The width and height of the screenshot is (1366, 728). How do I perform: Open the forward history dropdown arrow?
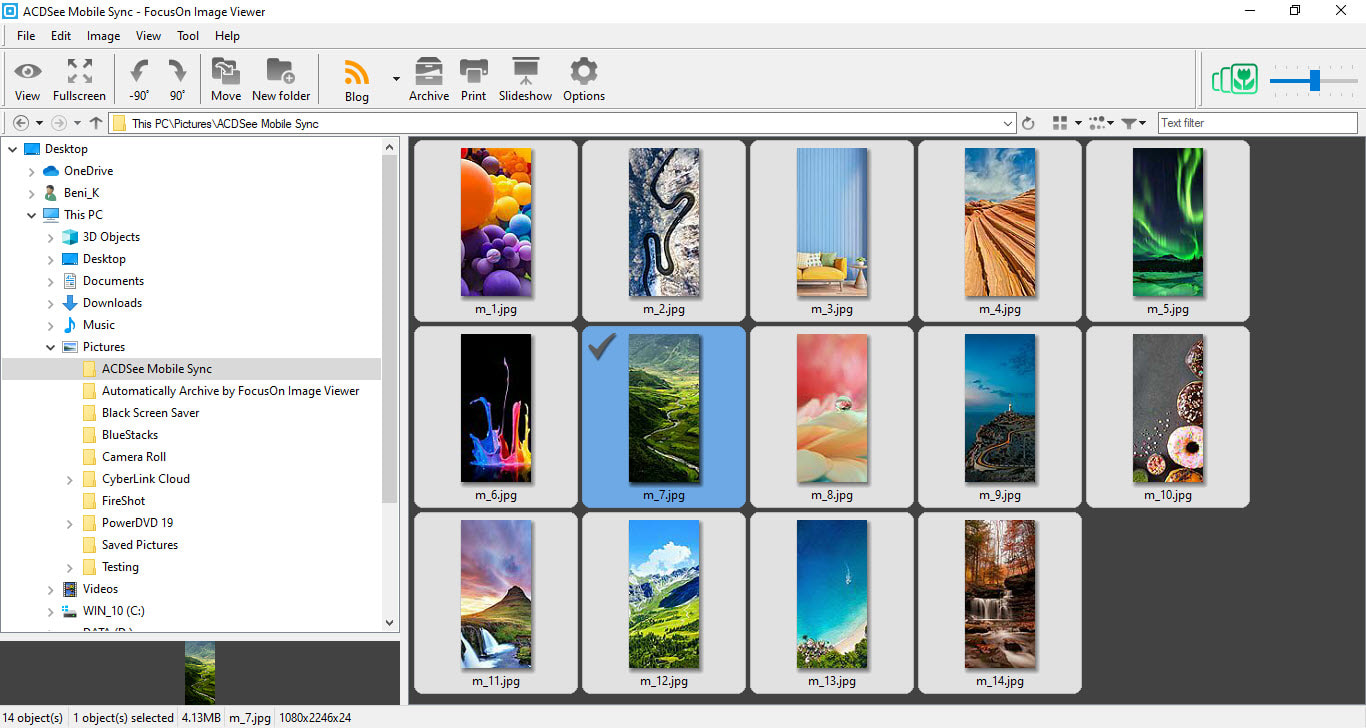coord(77,123)
